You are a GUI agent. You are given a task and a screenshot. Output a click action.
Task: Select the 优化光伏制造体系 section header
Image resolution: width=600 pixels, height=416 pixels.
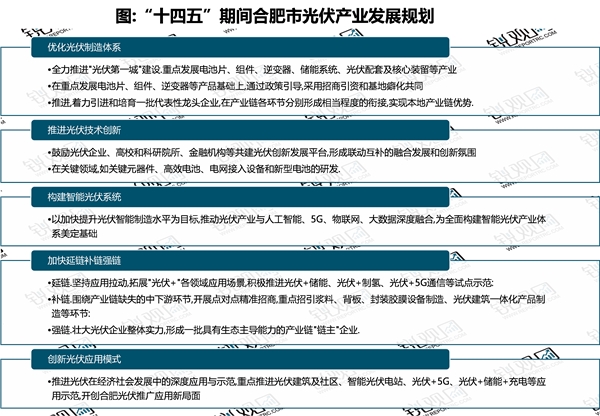[x=240, y=47]
